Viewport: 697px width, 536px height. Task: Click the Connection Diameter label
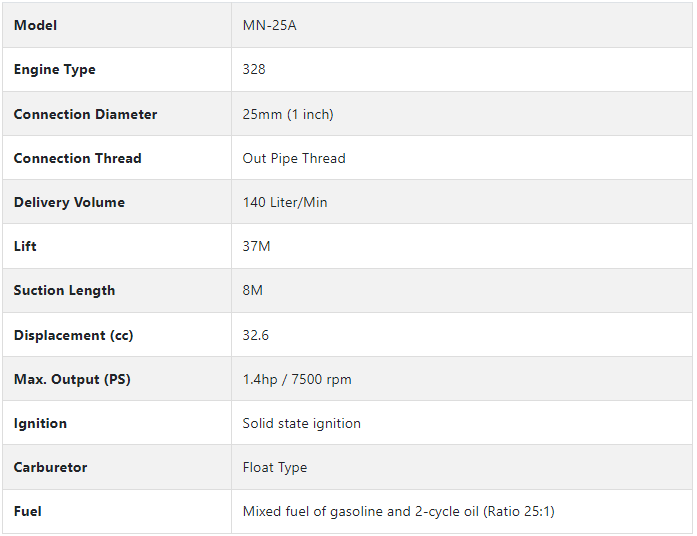point(85,114)
